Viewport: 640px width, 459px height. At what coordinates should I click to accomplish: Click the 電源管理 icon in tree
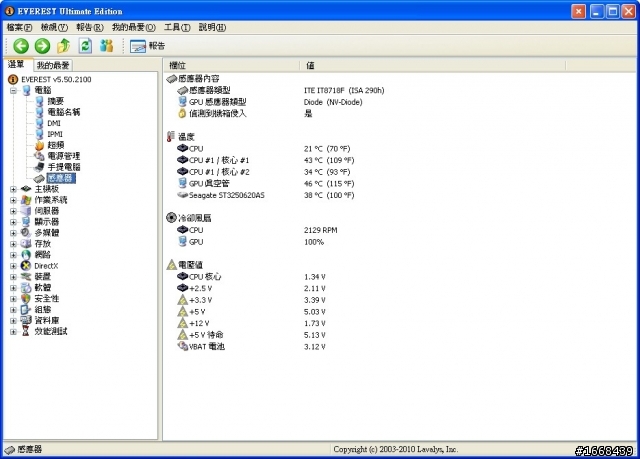(x=39, y=156)
